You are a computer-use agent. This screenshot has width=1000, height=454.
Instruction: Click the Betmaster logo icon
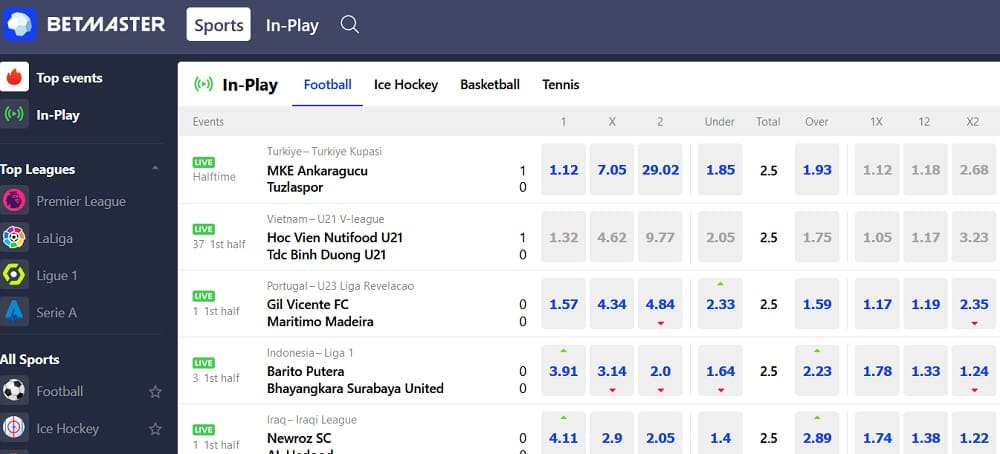click(20, 25)
